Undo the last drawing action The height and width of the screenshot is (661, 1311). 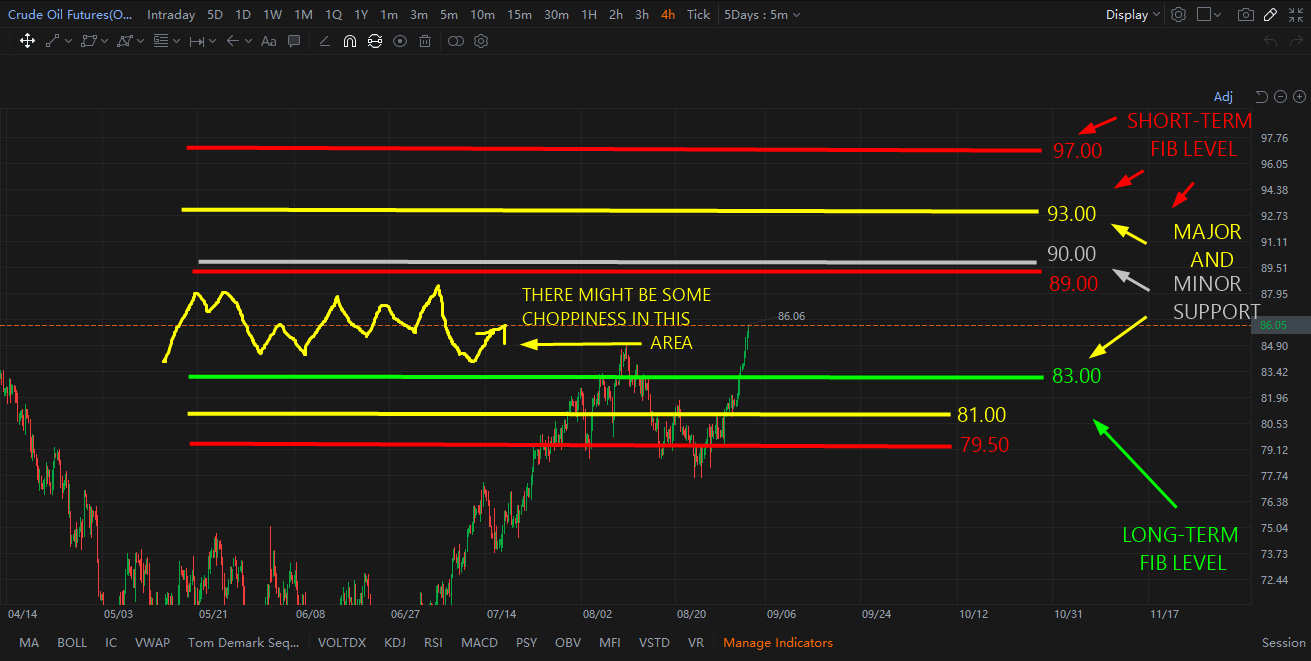[1271, 41]
